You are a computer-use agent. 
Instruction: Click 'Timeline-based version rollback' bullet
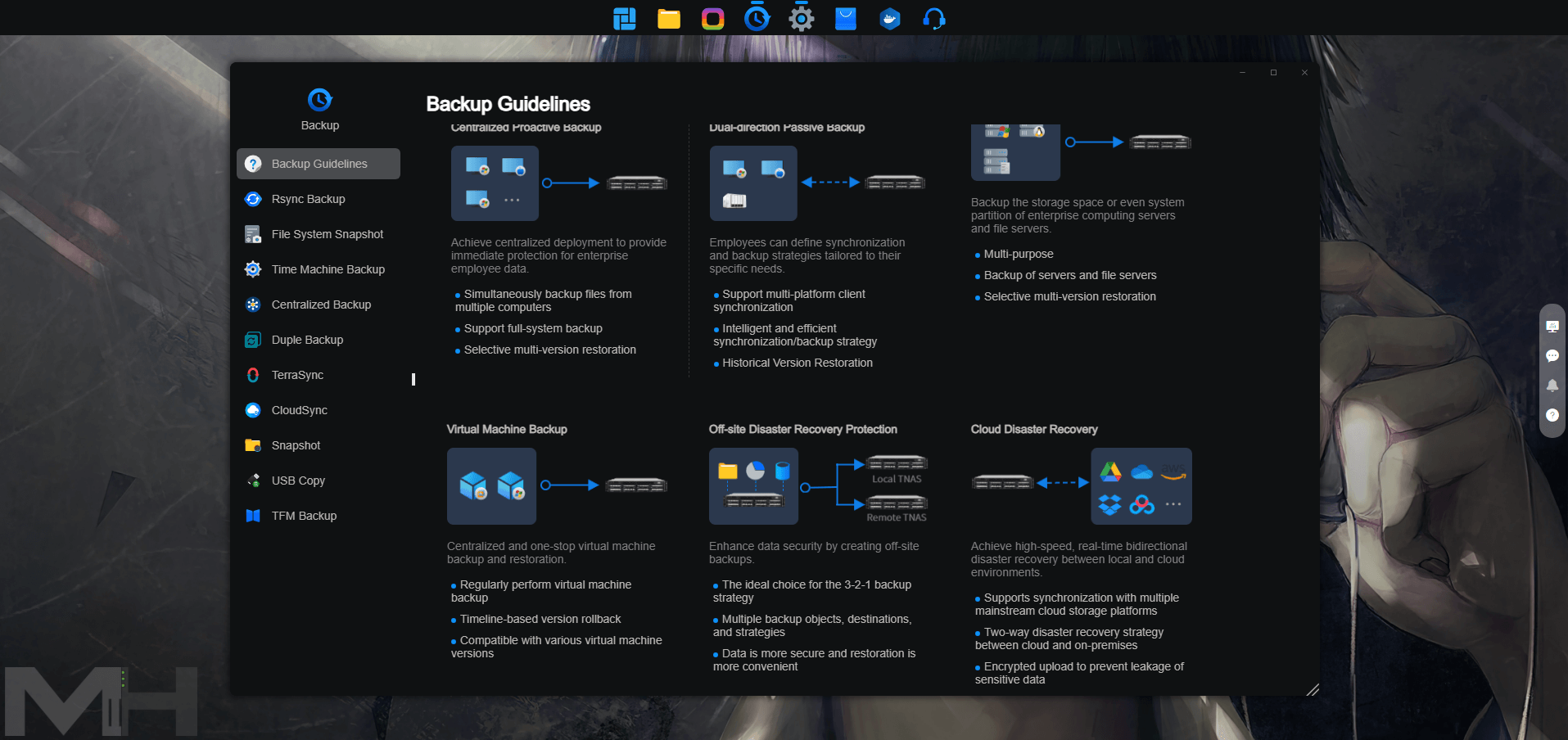(540, 619)
